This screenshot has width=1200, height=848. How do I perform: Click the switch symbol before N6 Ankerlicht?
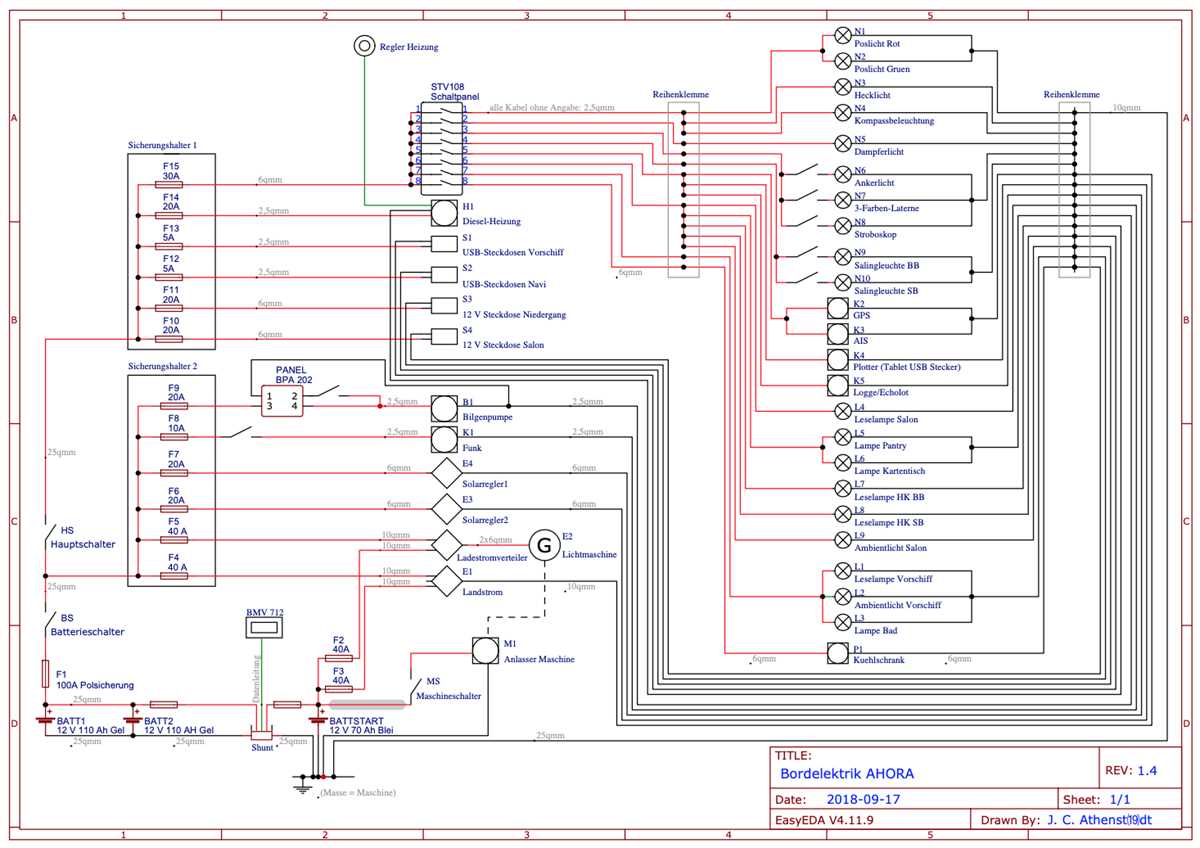[x=805, y=170]
